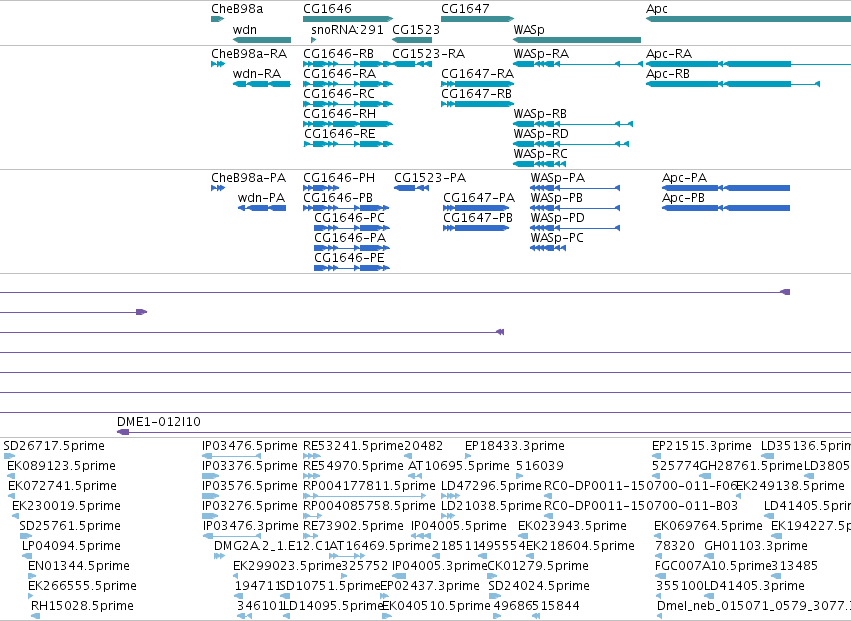Select transcript WASp-RA
The height and width of the screenshot is (621, 851).
coord(578,64)
